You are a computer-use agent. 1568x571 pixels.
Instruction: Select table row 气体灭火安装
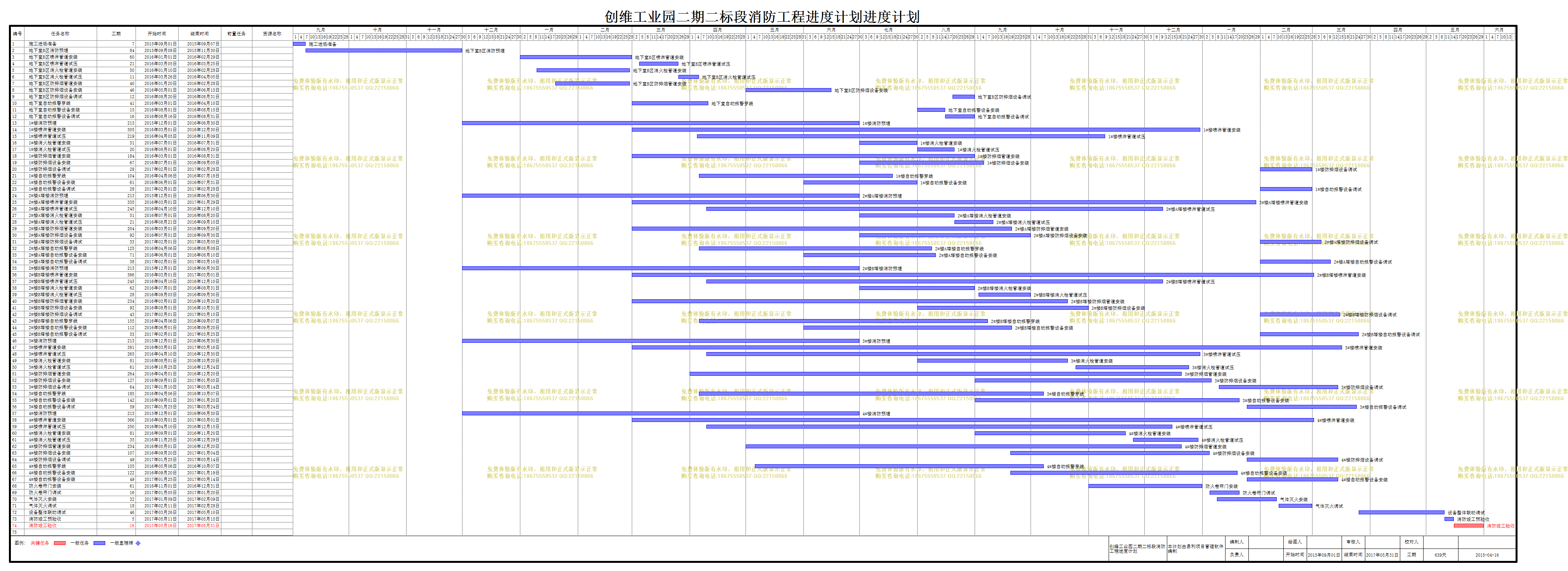[x=151, y=499]
